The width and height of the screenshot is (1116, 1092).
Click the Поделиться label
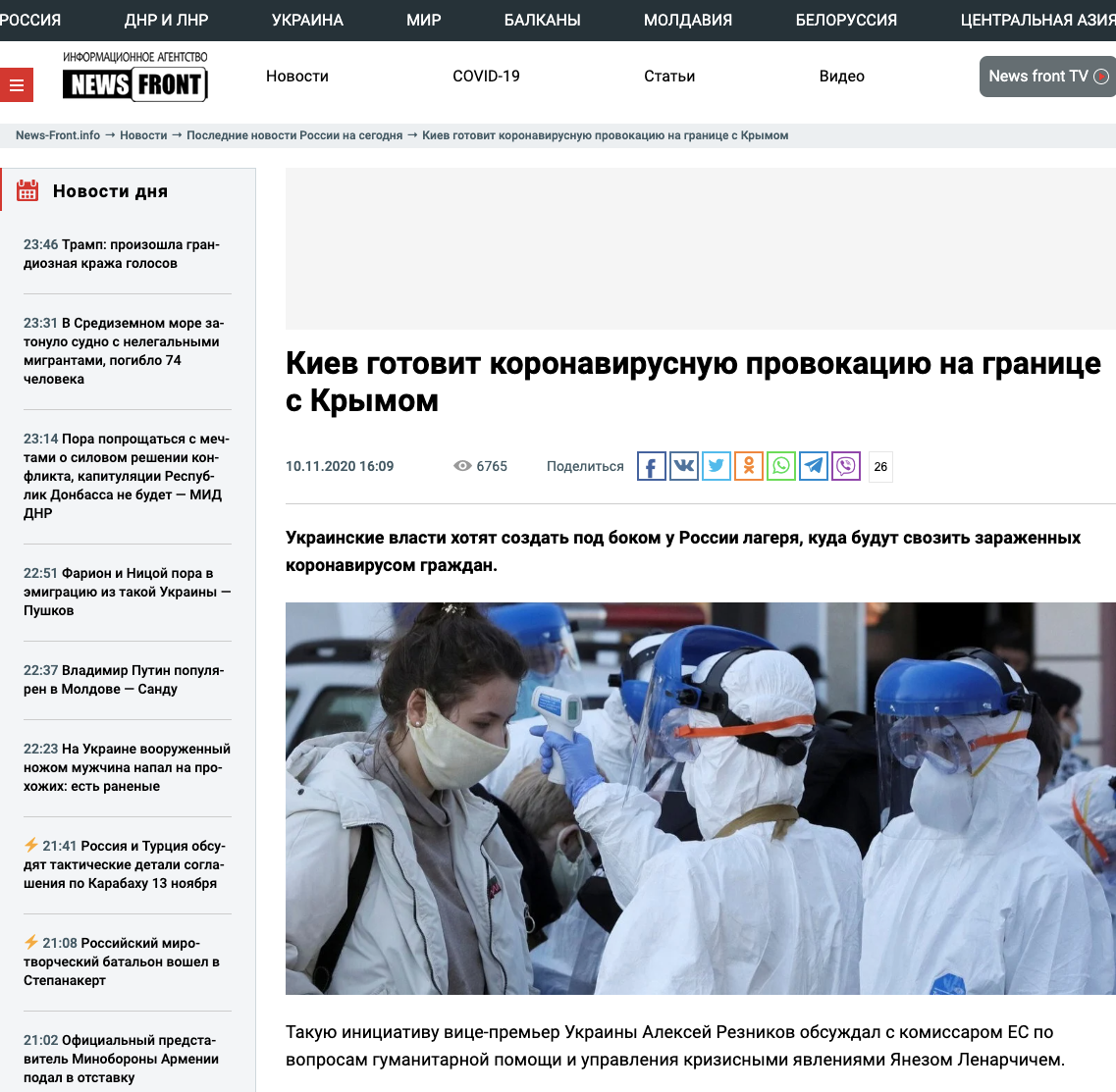click(585, 466)
